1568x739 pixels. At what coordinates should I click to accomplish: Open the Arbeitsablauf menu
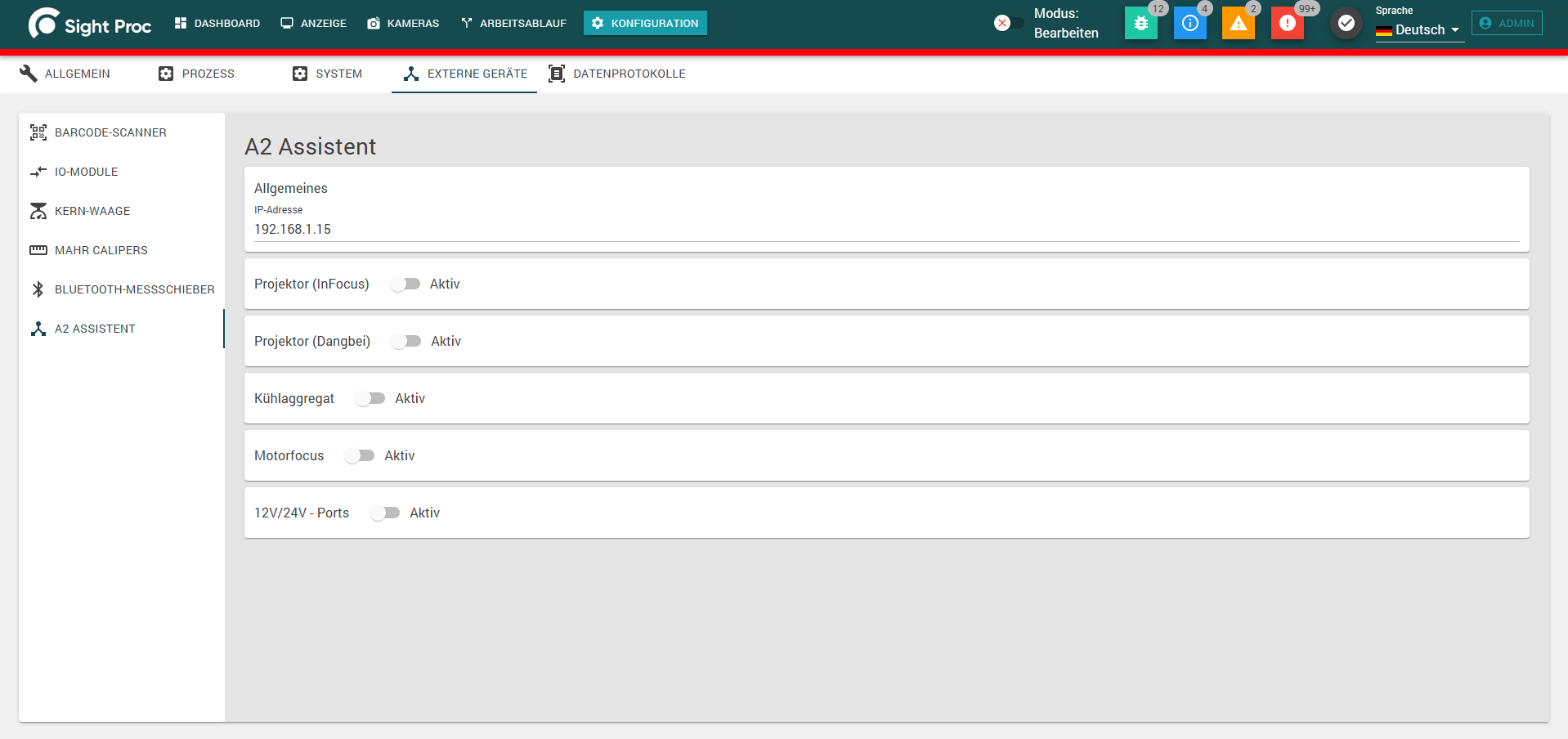(513, 23)
